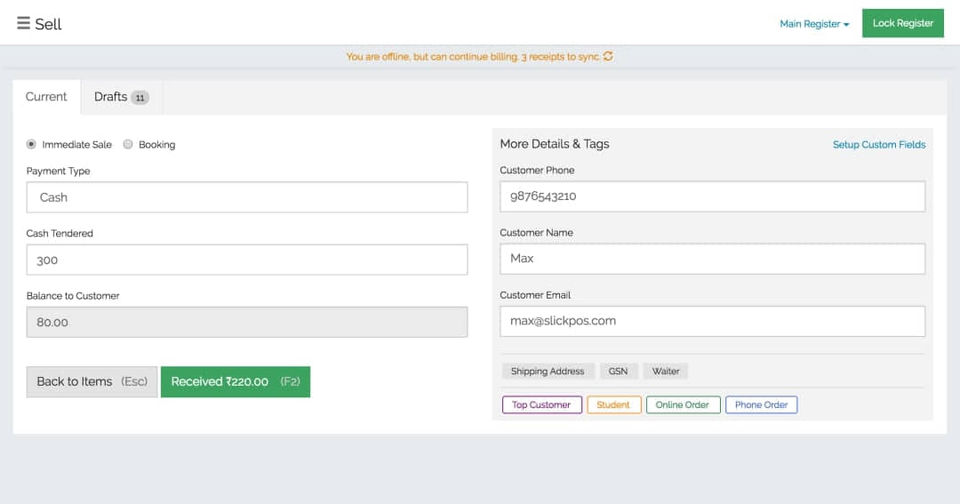Click the Cash Tendered input field
This screenshot has height=504, width=960.
click(247, 260)
